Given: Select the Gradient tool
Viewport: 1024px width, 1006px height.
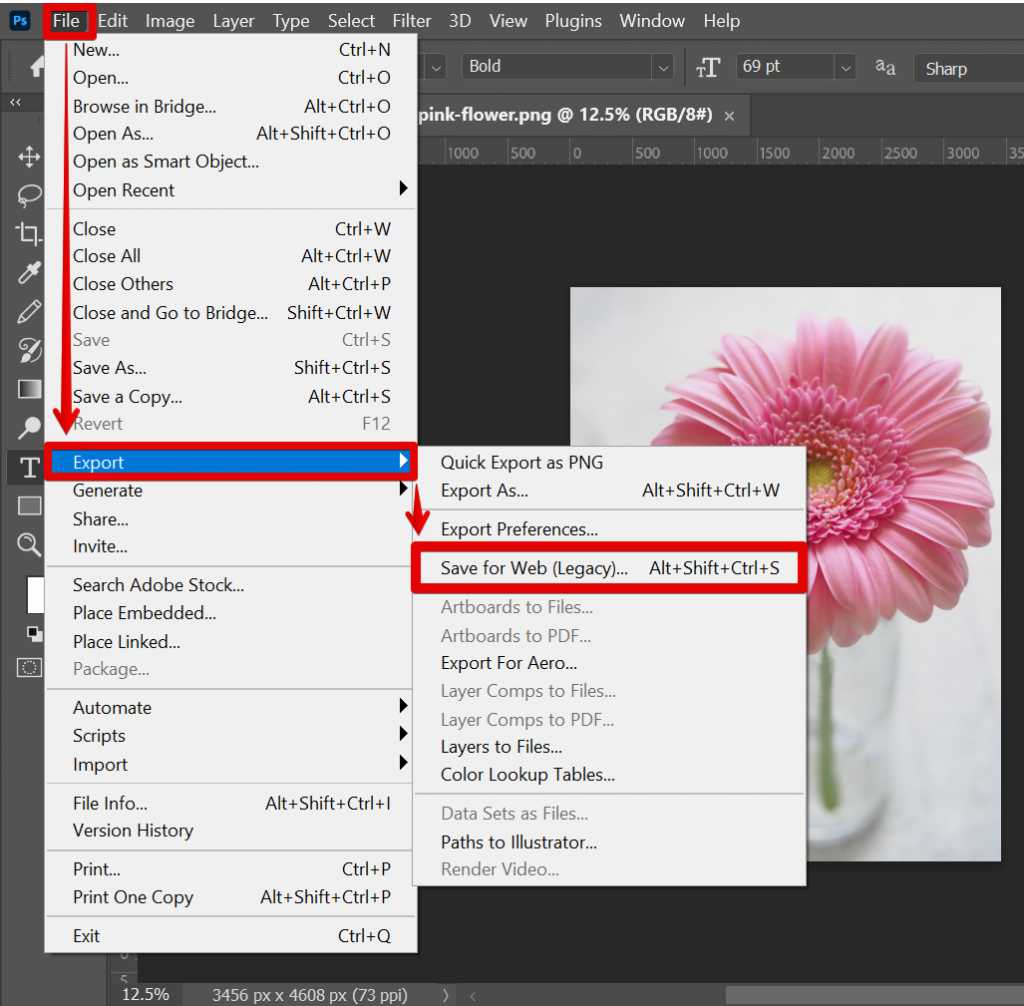Looking at the screenshot, I should point(28,389).
